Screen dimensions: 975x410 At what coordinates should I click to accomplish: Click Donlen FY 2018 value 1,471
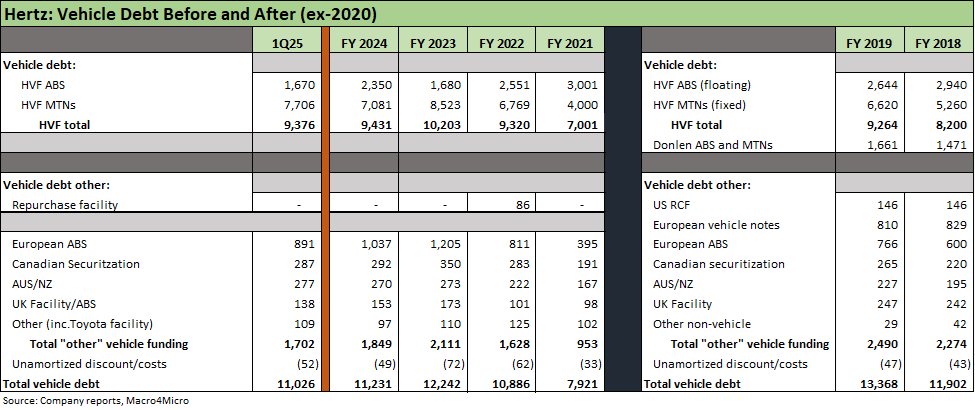pyautogui.click(x=951, y=145)
